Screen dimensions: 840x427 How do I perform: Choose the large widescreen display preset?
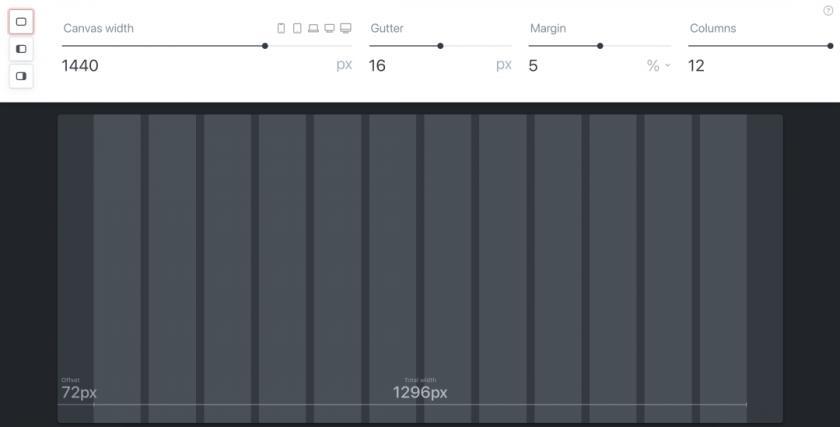[x=346, y=28]
